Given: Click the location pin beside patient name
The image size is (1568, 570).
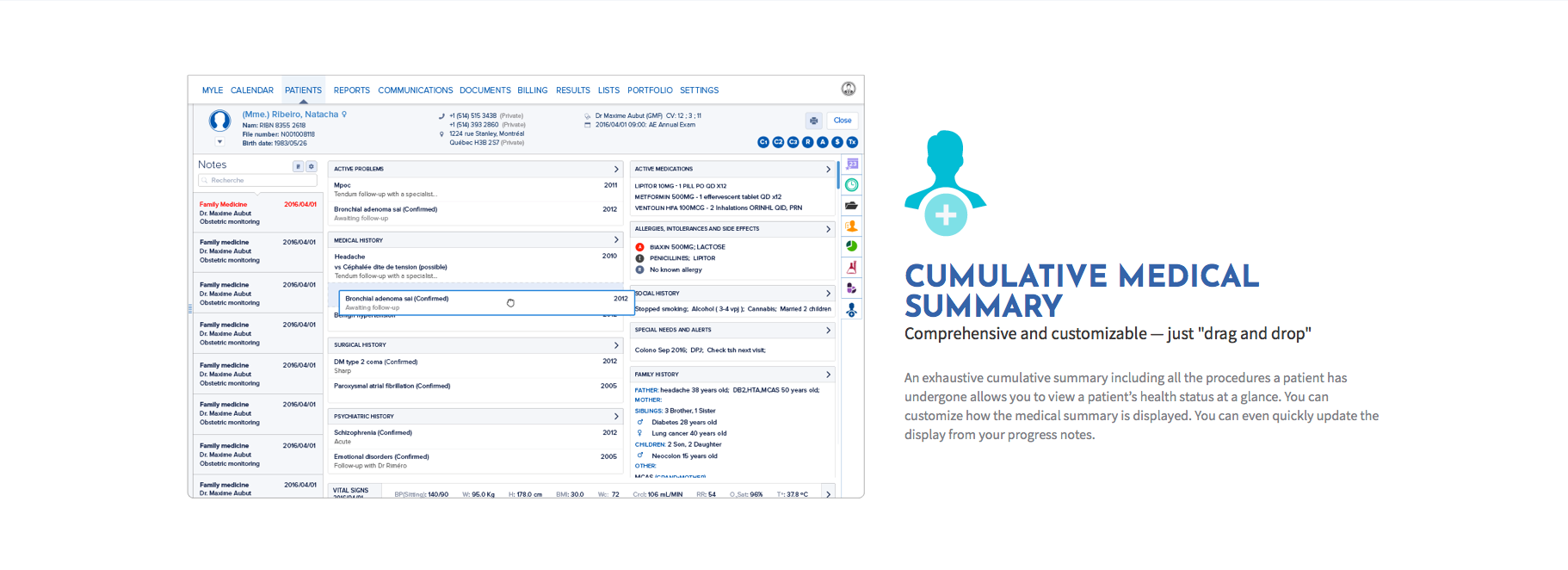Looking at the screenshot, I should click(x=344, y=114).
